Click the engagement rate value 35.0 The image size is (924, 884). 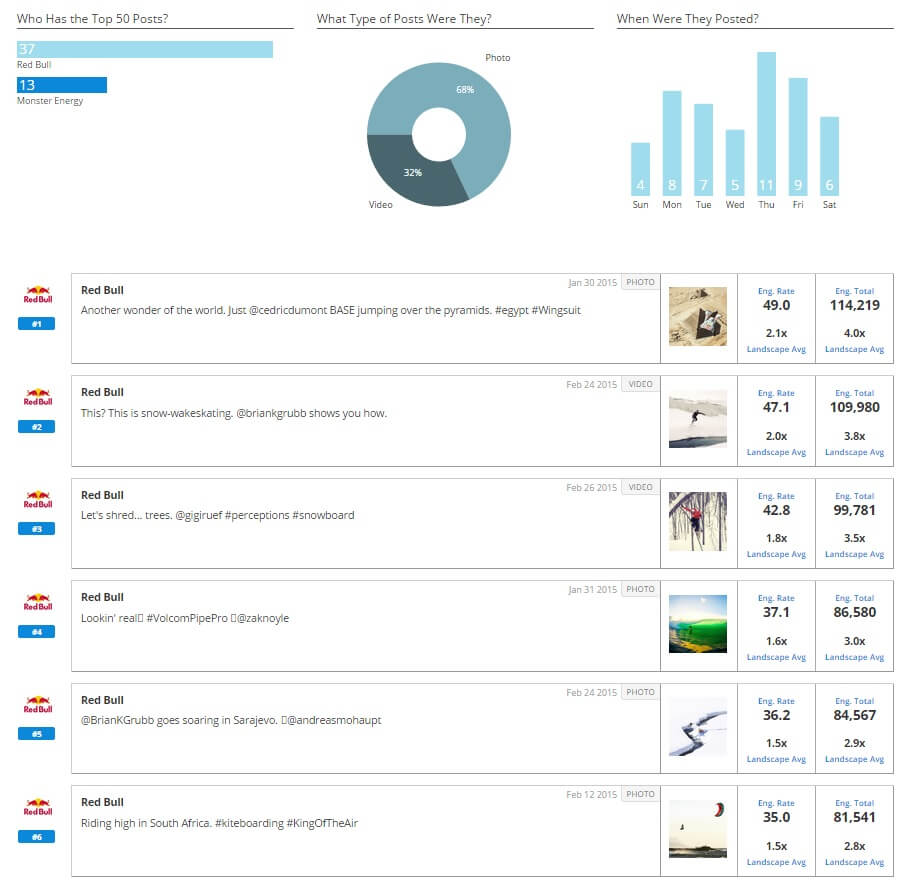[x=776, y=817]
